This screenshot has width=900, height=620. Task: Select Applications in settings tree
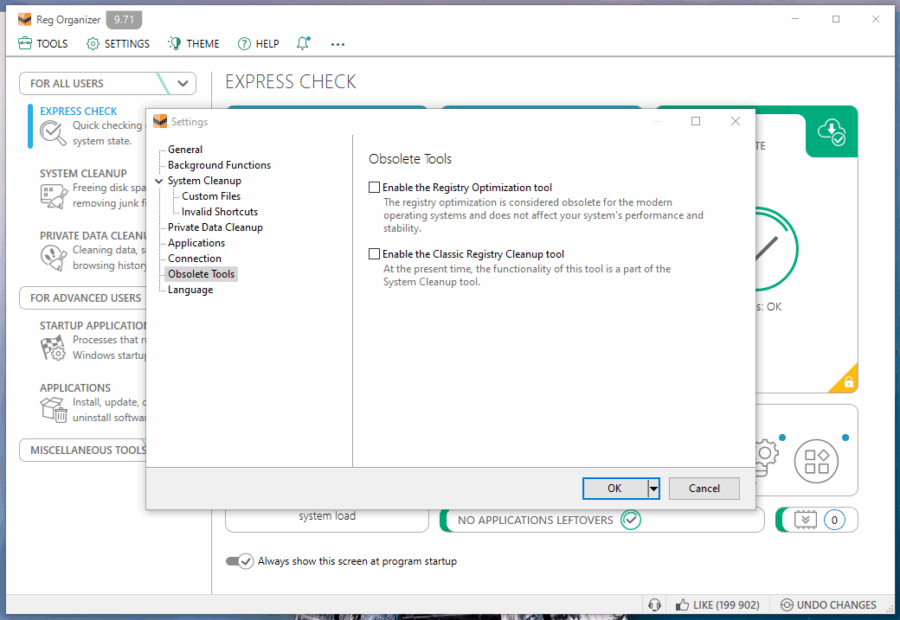[196, 243]
